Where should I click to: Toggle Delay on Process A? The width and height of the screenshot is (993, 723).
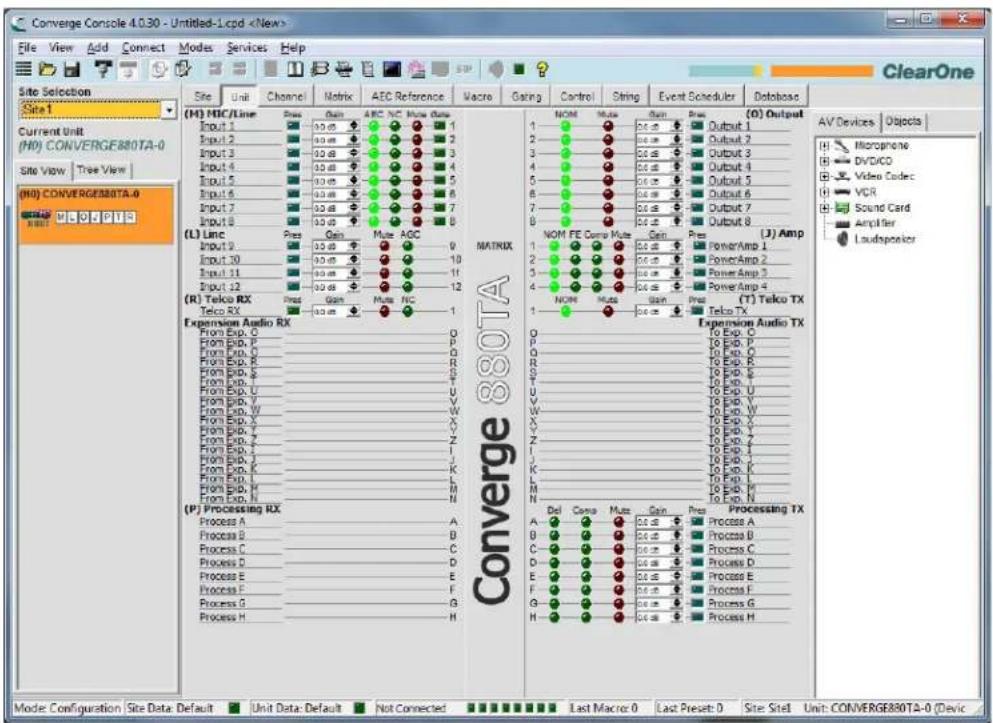(x=555, y=522)
